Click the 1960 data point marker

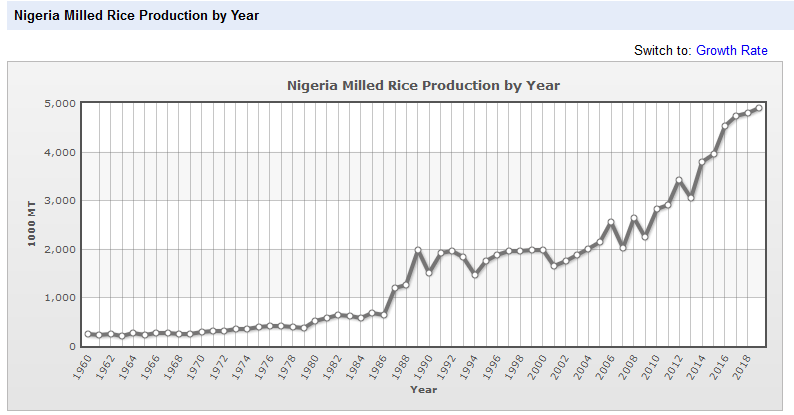pyautogui.click(x=88, y=334)
